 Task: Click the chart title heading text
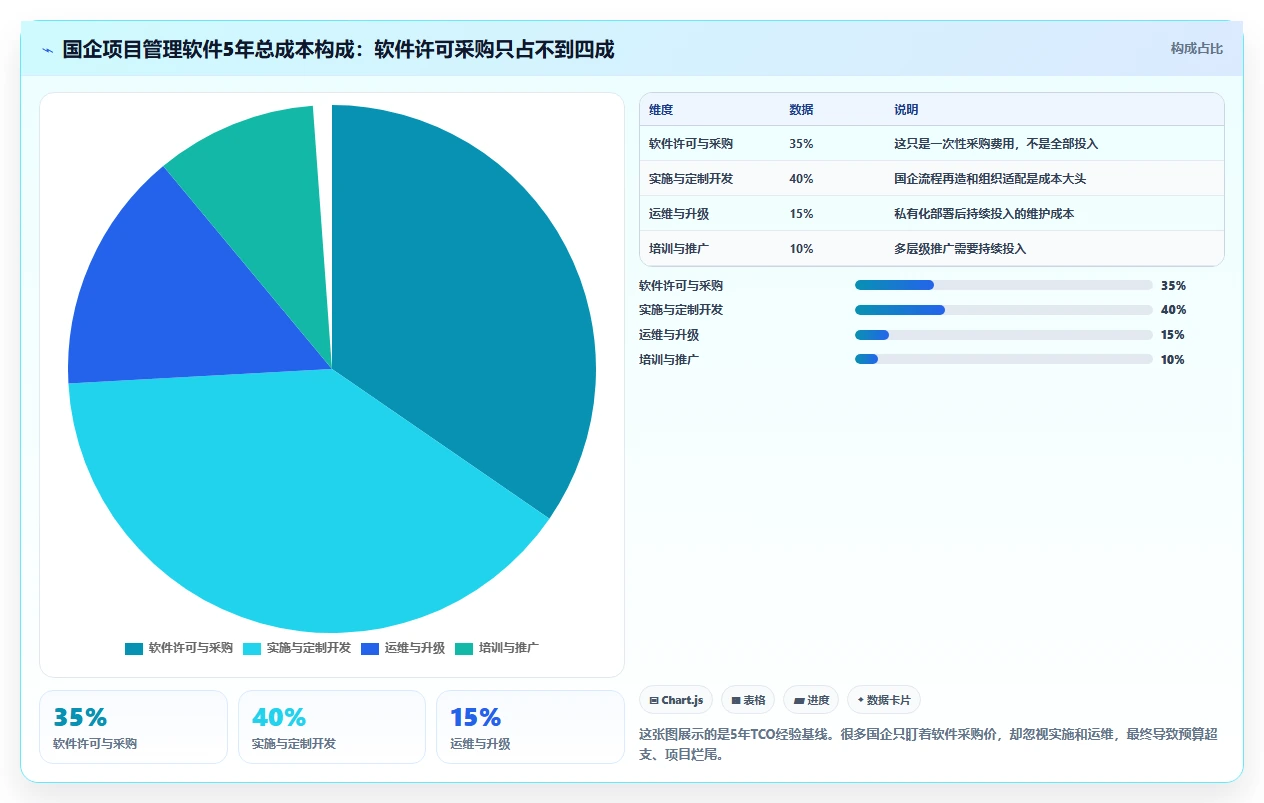click(x=338, y=49)
